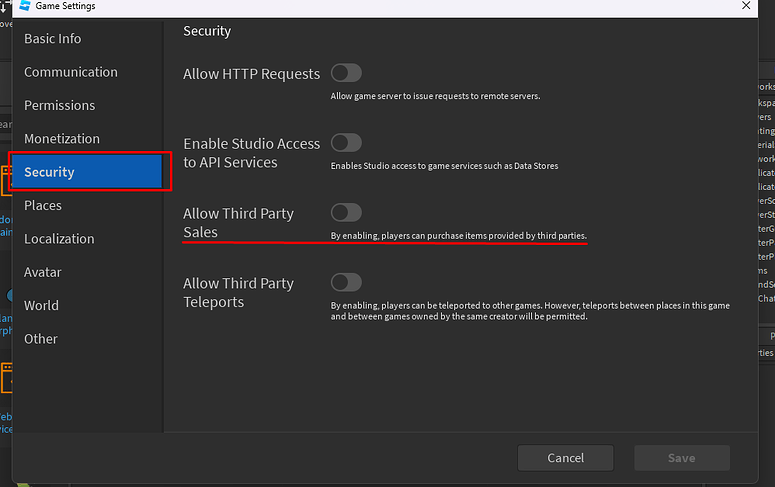The width and height of the screenshot is (775, 487).
Task: Click the Allow Third Party Sales label
Action: (238, 222)
